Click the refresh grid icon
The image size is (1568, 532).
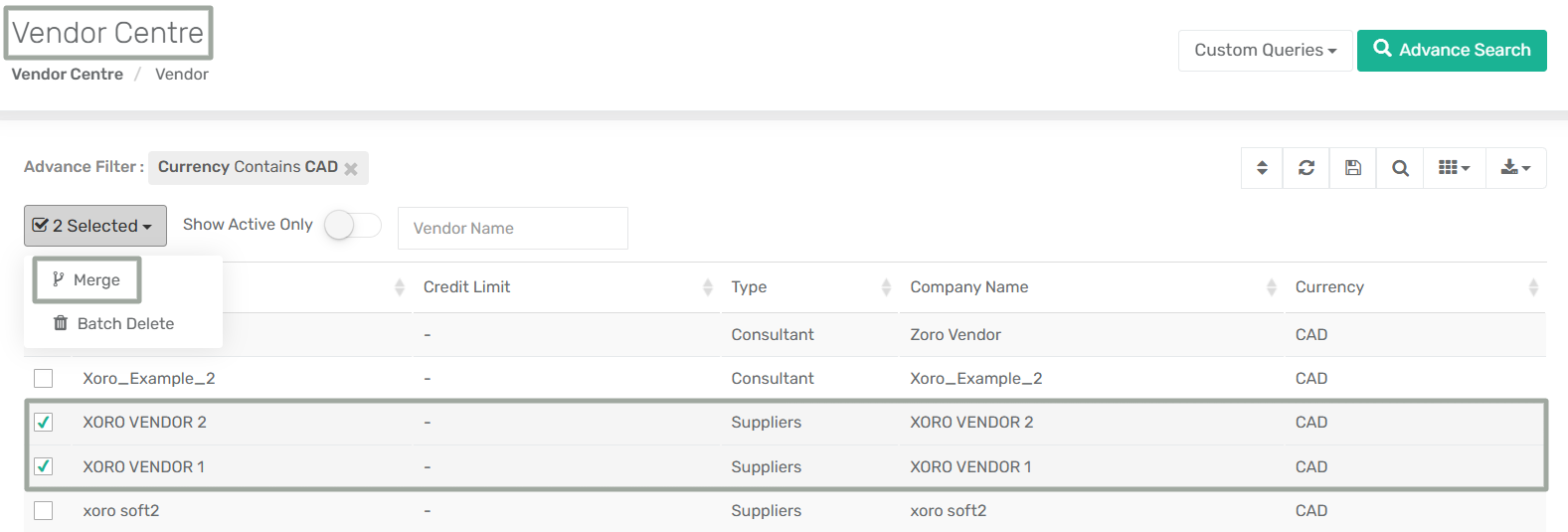(x=1307, y=168)
